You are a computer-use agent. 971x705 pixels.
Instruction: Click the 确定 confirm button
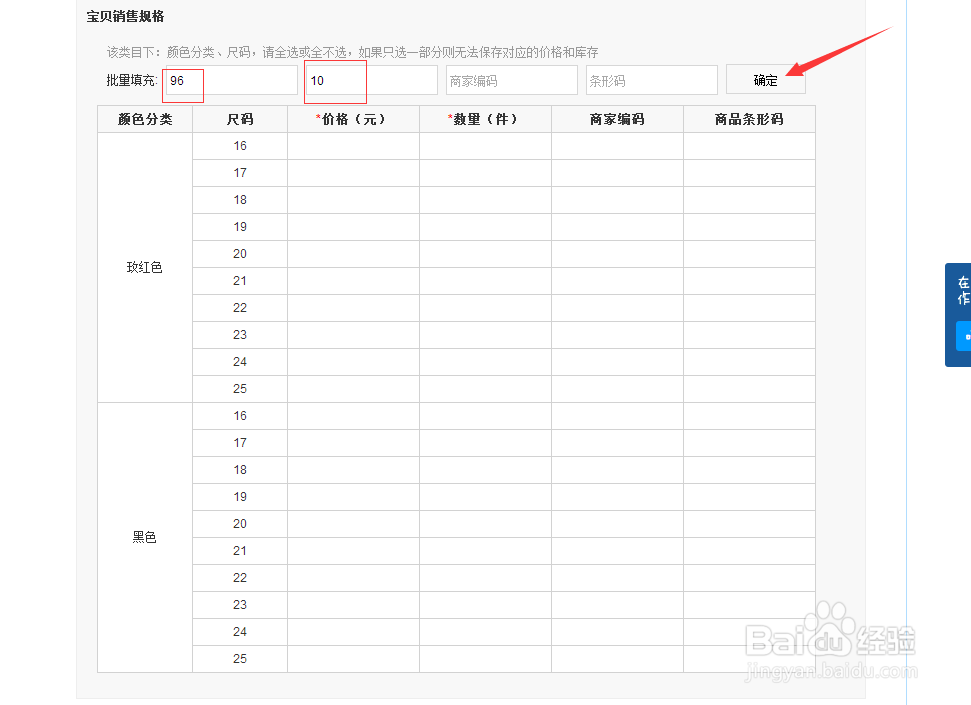pos(765,80)
